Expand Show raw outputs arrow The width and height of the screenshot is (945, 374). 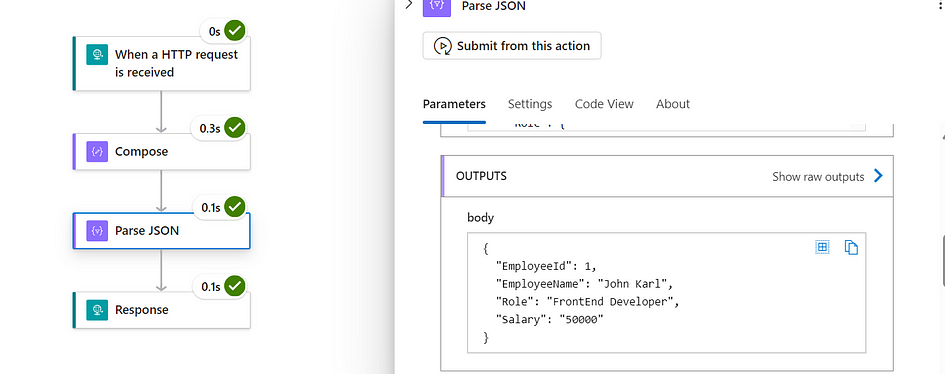coord(878,176)
